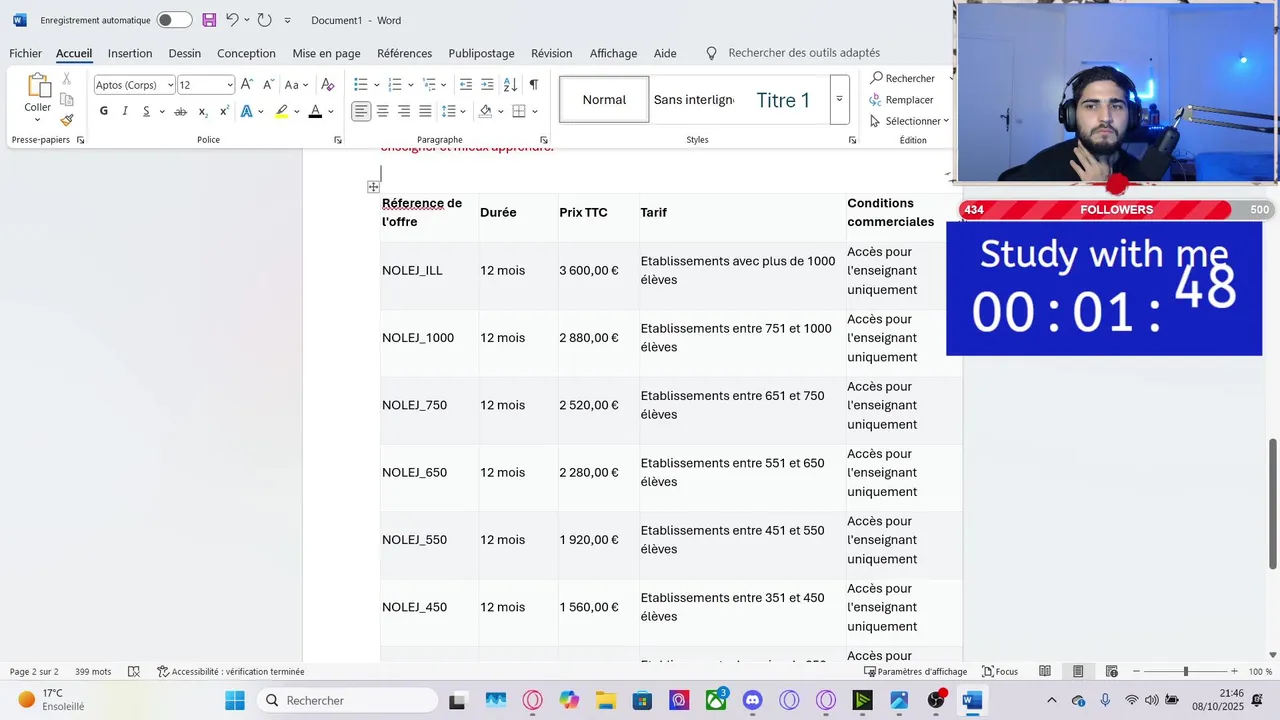Click the Accessibilité vérification terminée status

(230, 672)
